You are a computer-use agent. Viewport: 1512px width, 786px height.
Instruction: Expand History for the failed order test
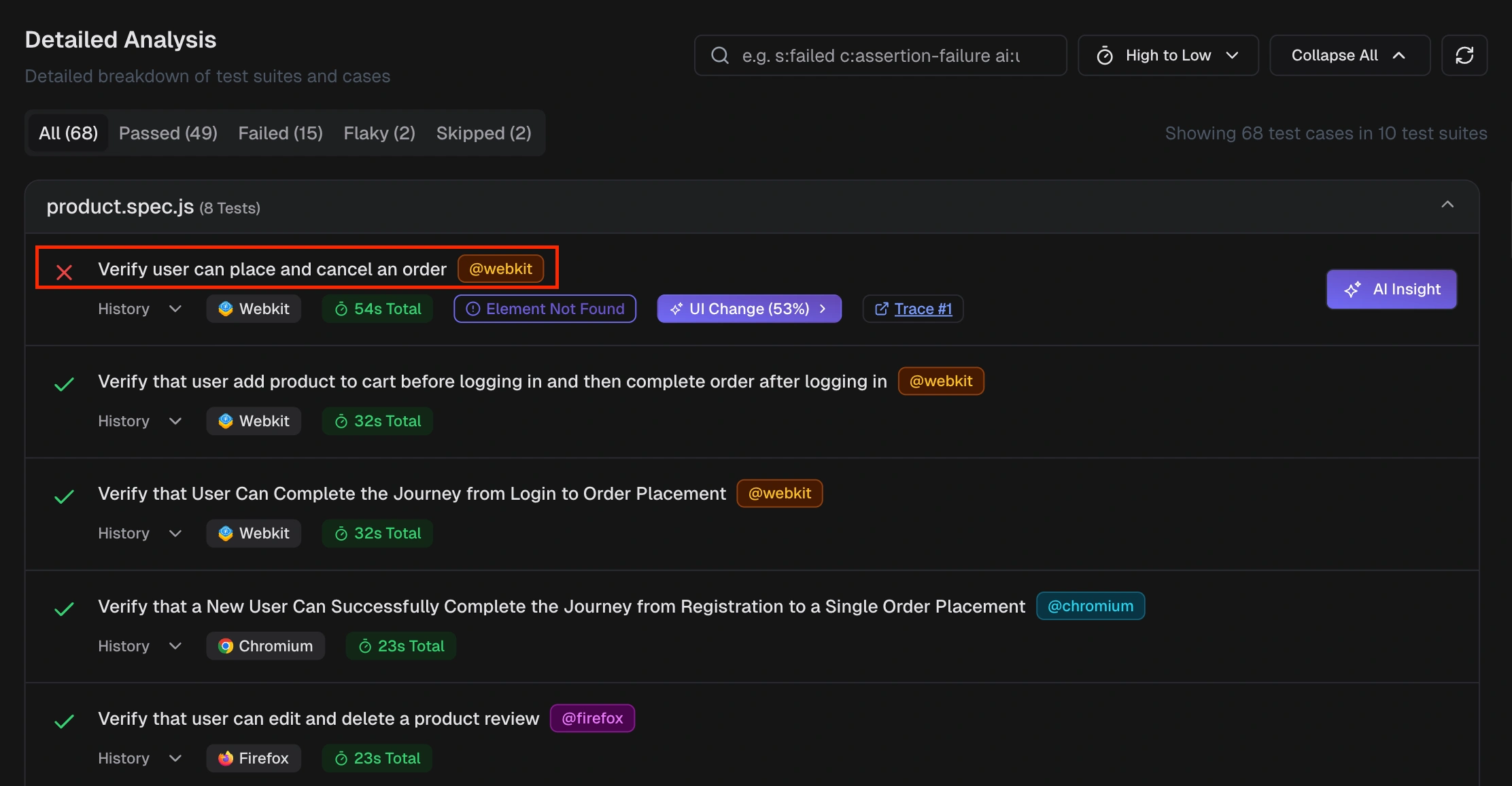(139, 308)
